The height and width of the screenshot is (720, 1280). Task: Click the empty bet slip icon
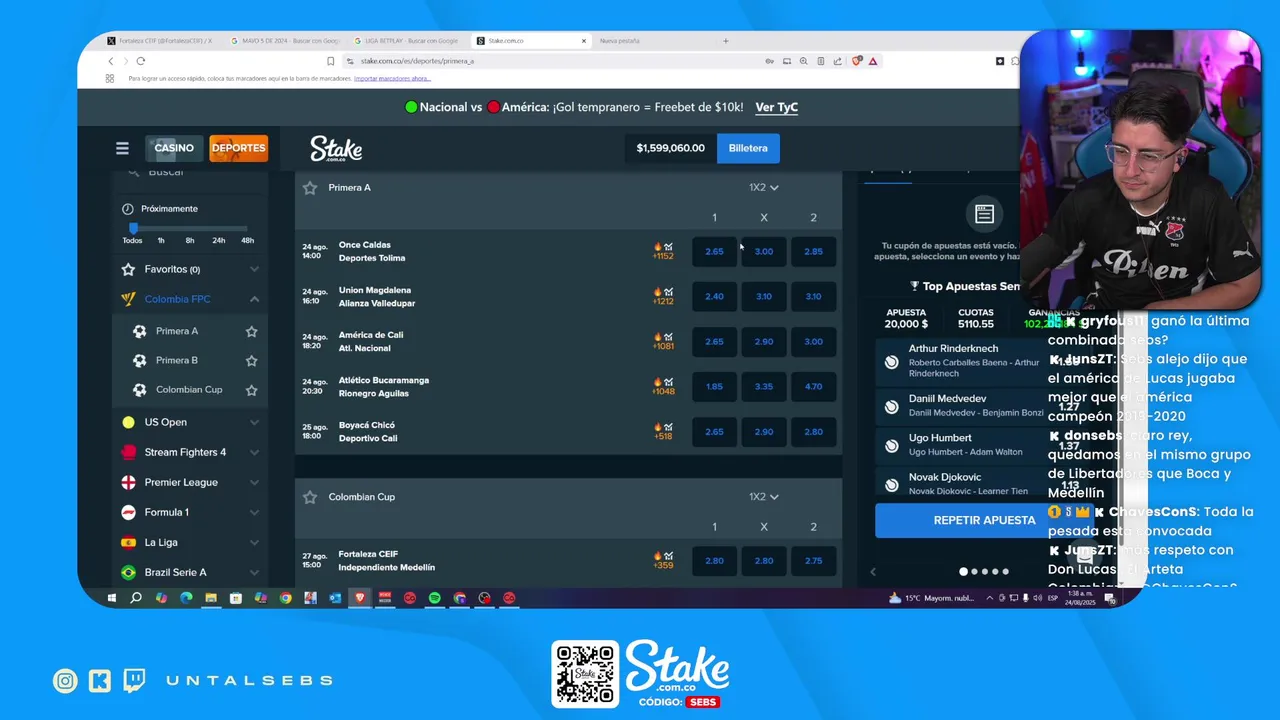click(x=984, y=213)
